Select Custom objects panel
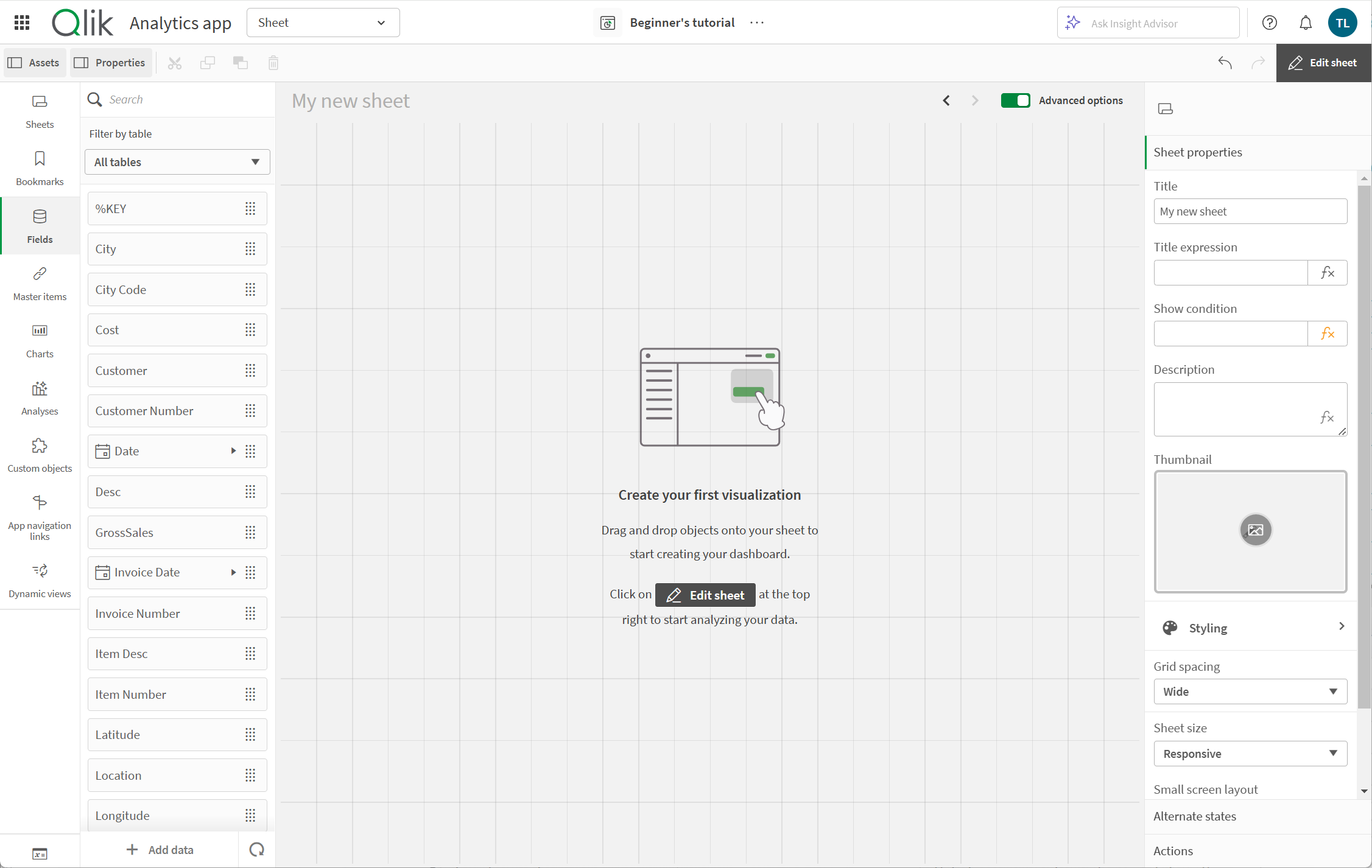Screen dimensions: 1372x868 pyautogui.click(x=39, y=454)
